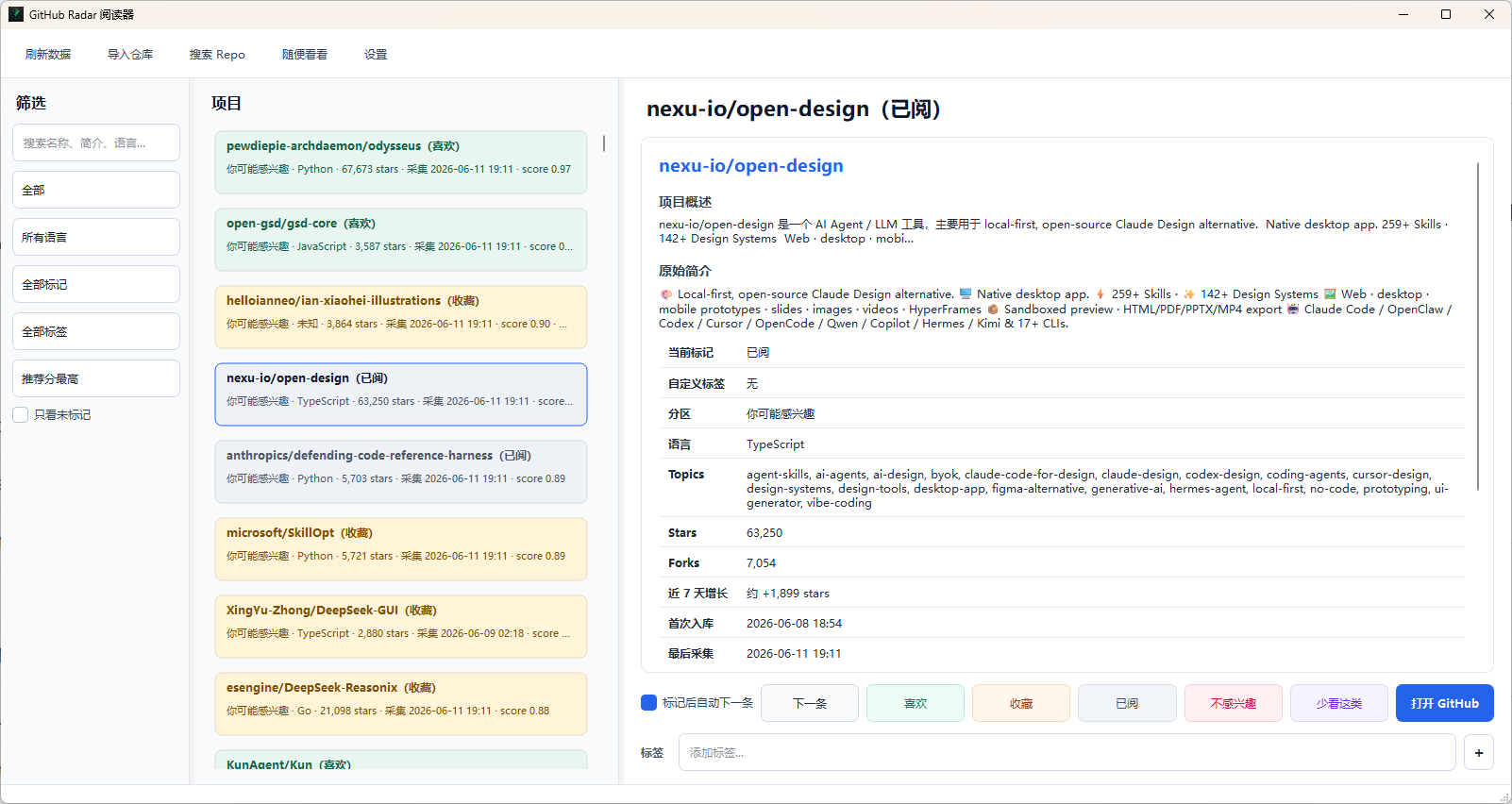This screenshot has width=1512, height=804.
Task: Select esengine/DeepSeek-Reasonix project card
Action: [401, 704]
